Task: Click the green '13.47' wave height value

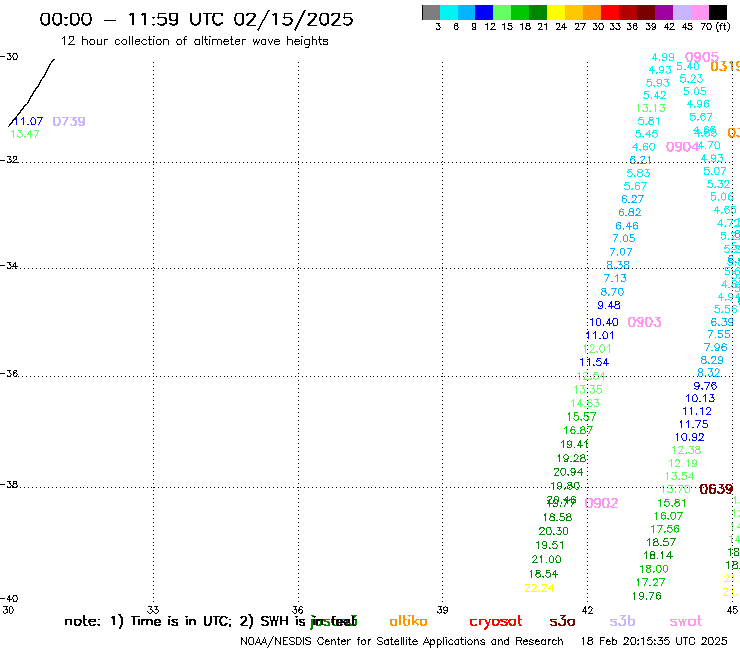Action: (25, 134)
